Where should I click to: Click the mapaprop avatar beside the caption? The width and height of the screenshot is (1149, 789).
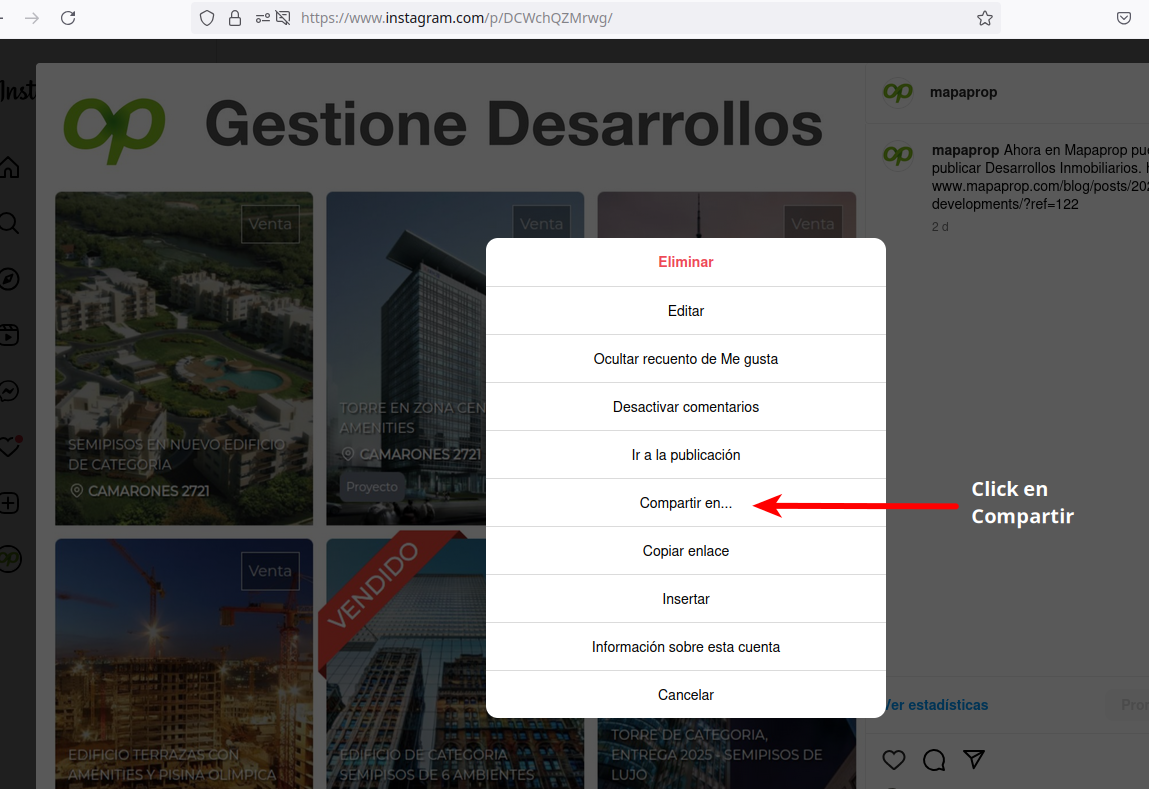point(898,155)
